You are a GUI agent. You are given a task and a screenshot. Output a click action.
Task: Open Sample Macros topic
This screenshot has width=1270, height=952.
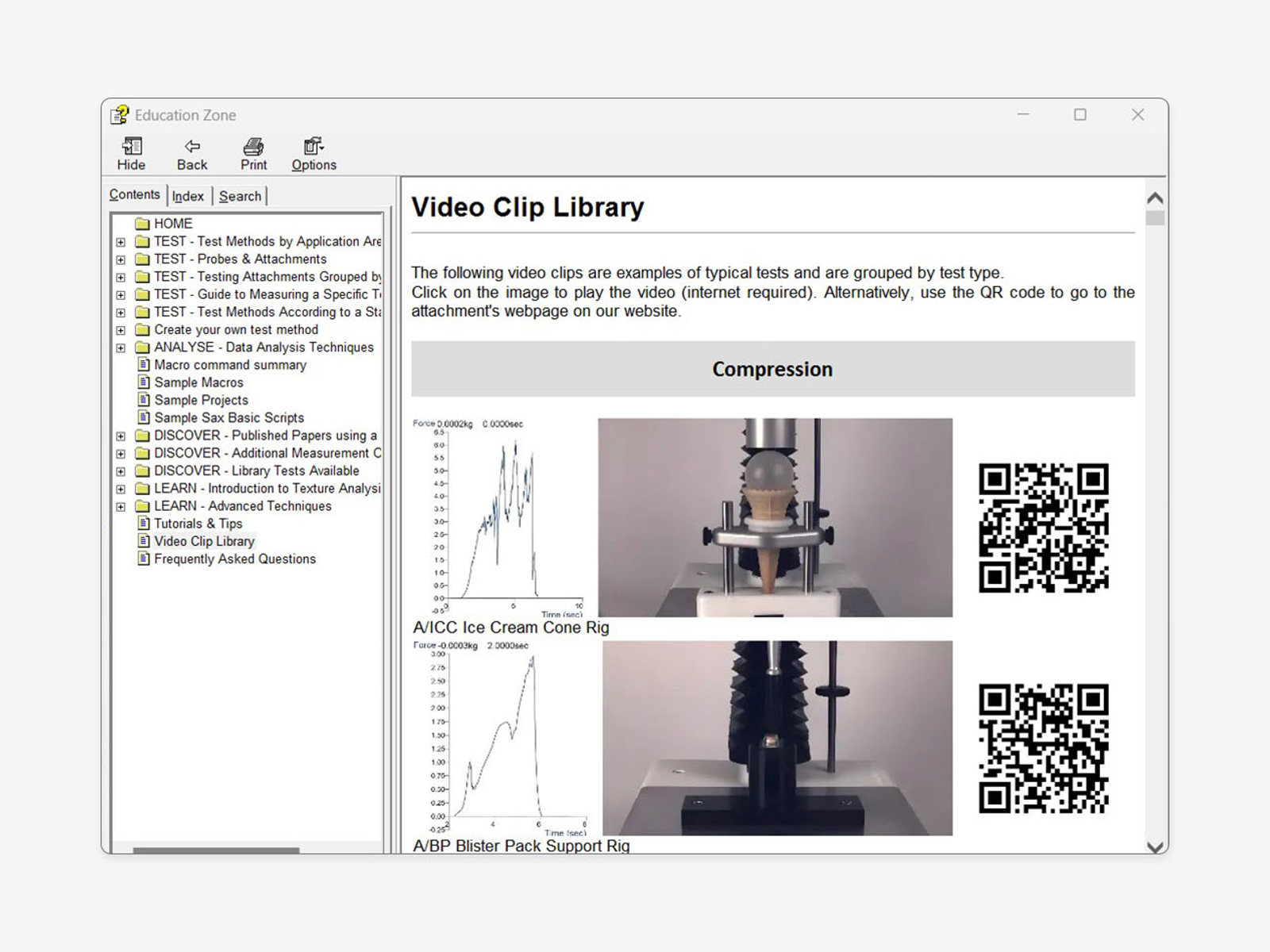pyautogui.click(x=198, y=382)
